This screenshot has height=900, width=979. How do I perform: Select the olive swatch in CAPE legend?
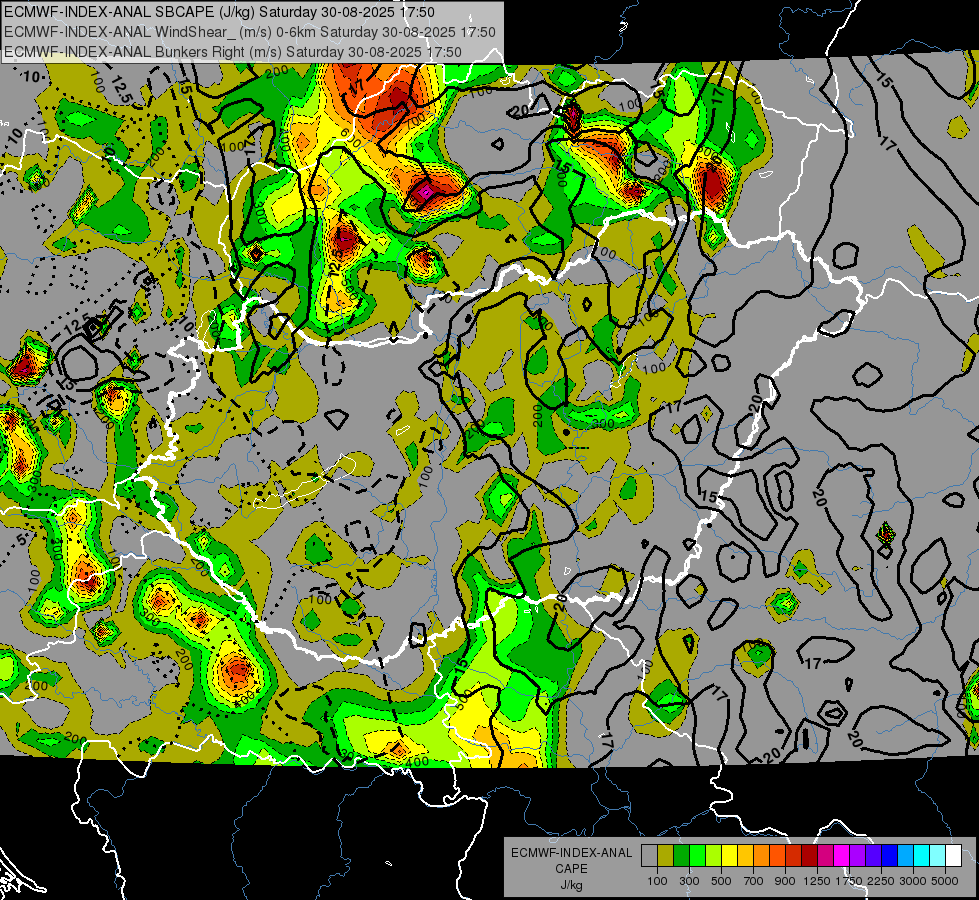click(665, 855)
